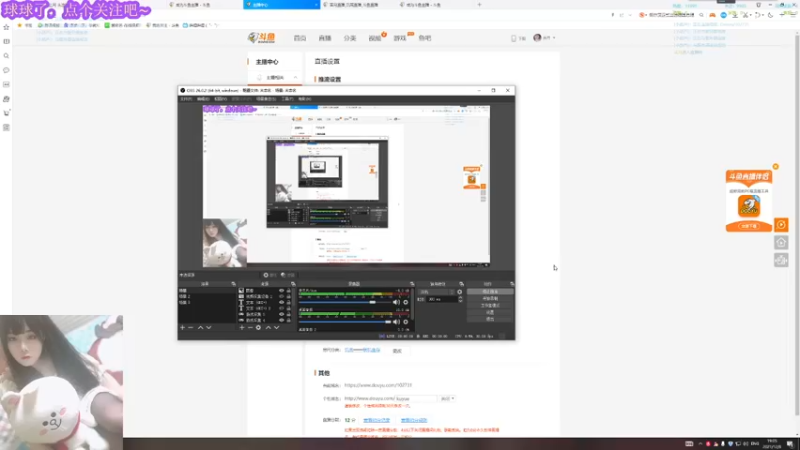Click home icon on right floating bar
This screenshot has width=800, height=450.
coord(781,242)
